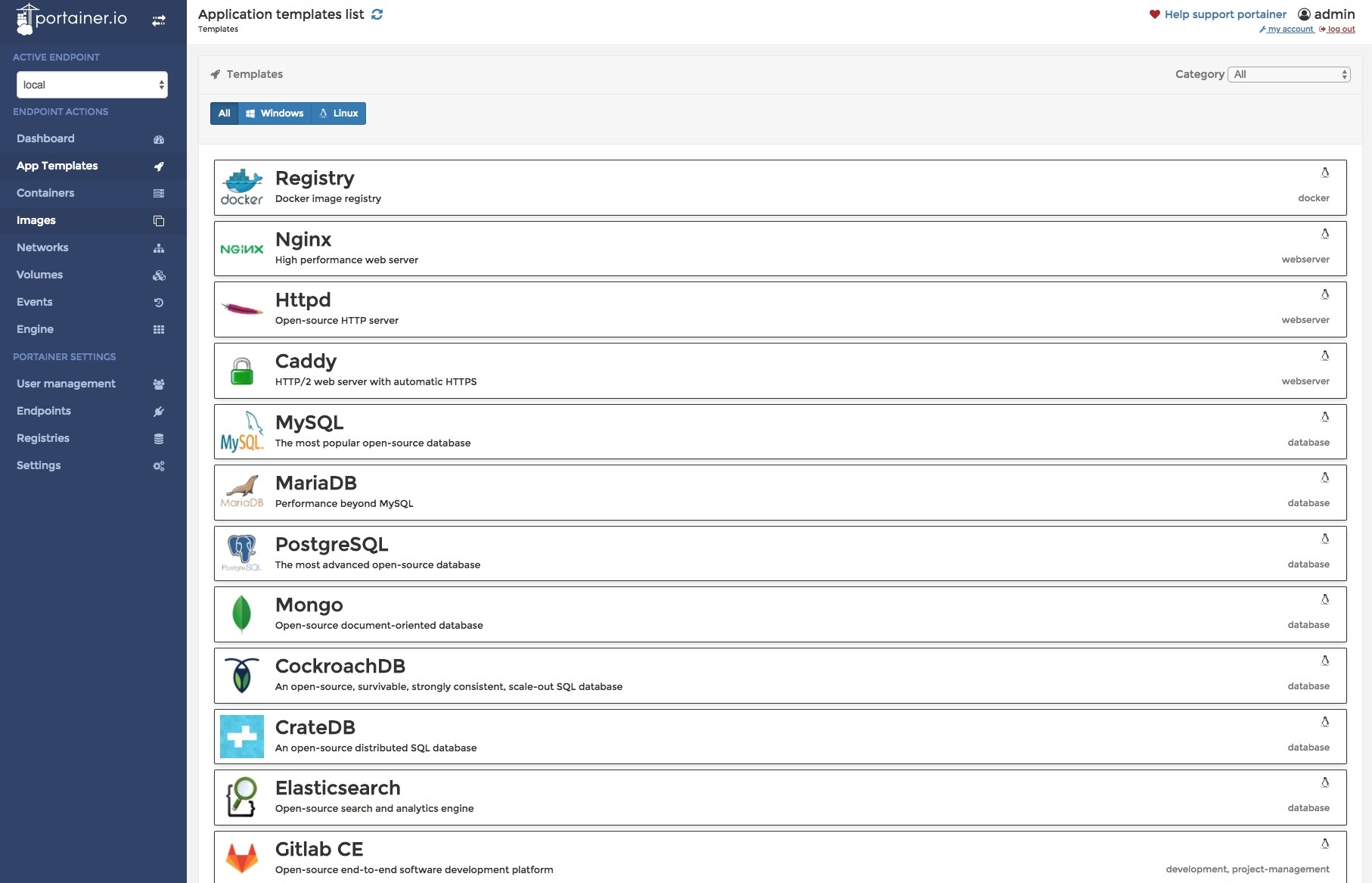This screenshot has height=883, width=1372.
Task: Open the my account link
Action: point(1290,30)
